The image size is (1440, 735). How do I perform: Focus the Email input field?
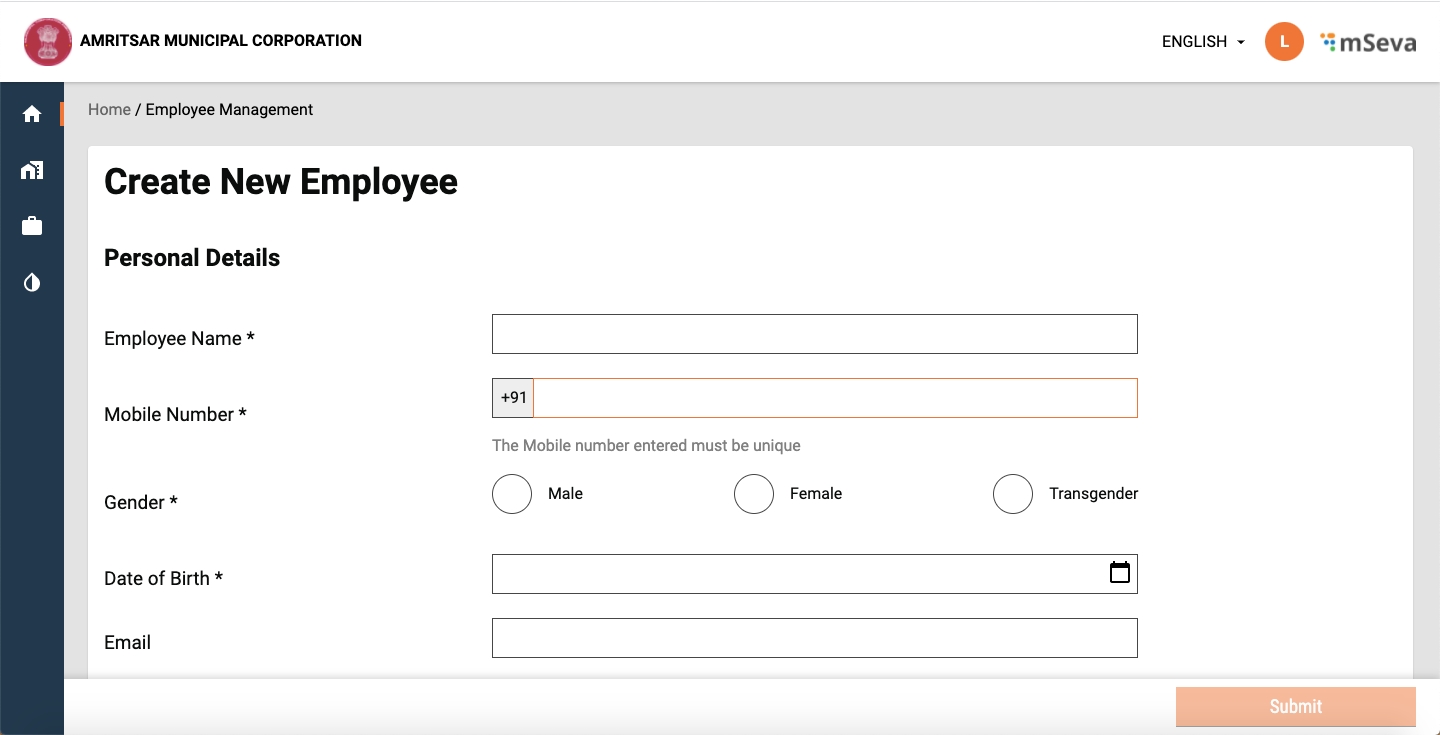pos(814,638)
